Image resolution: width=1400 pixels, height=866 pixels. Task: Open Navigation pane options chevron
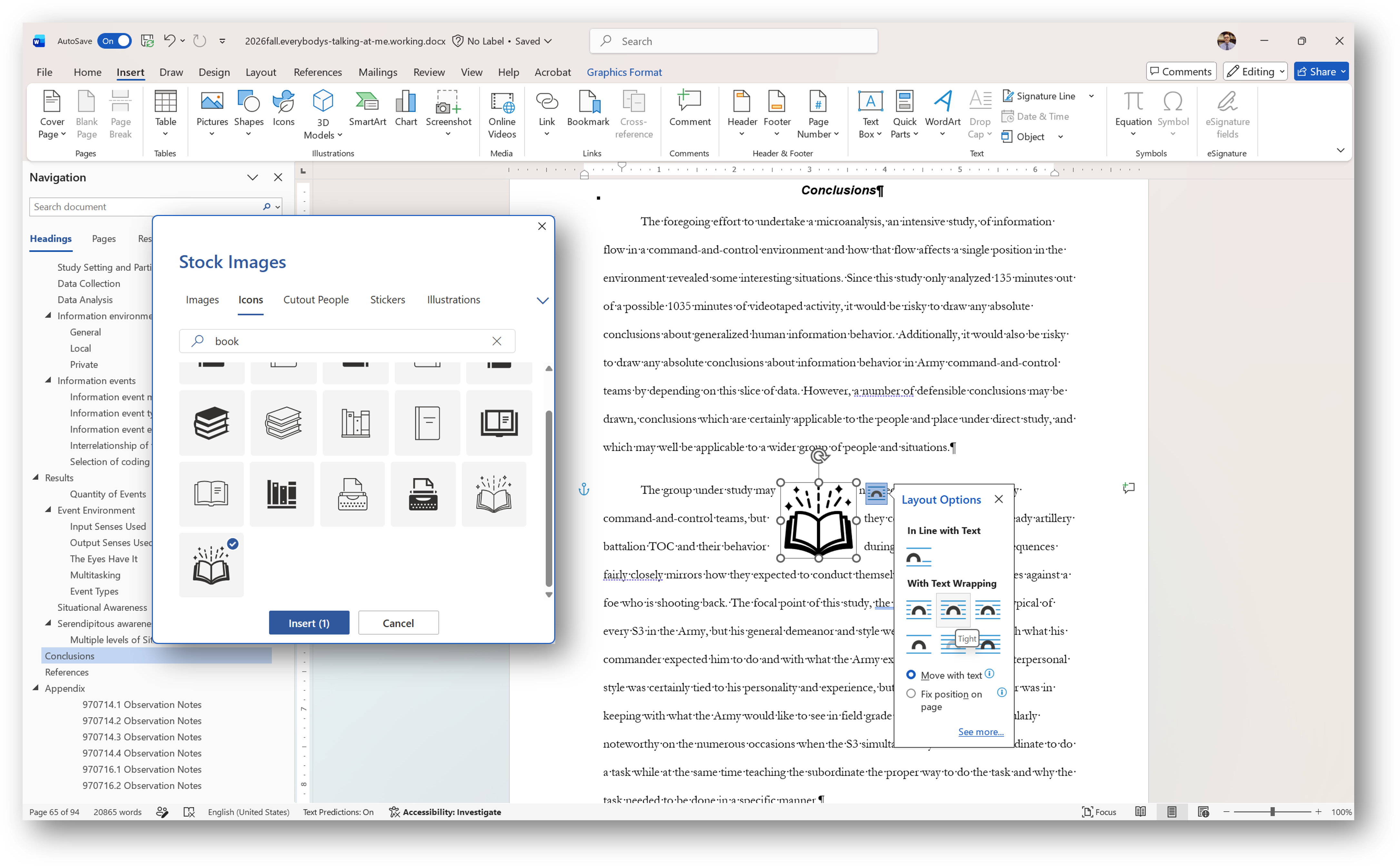click(252, 178)
